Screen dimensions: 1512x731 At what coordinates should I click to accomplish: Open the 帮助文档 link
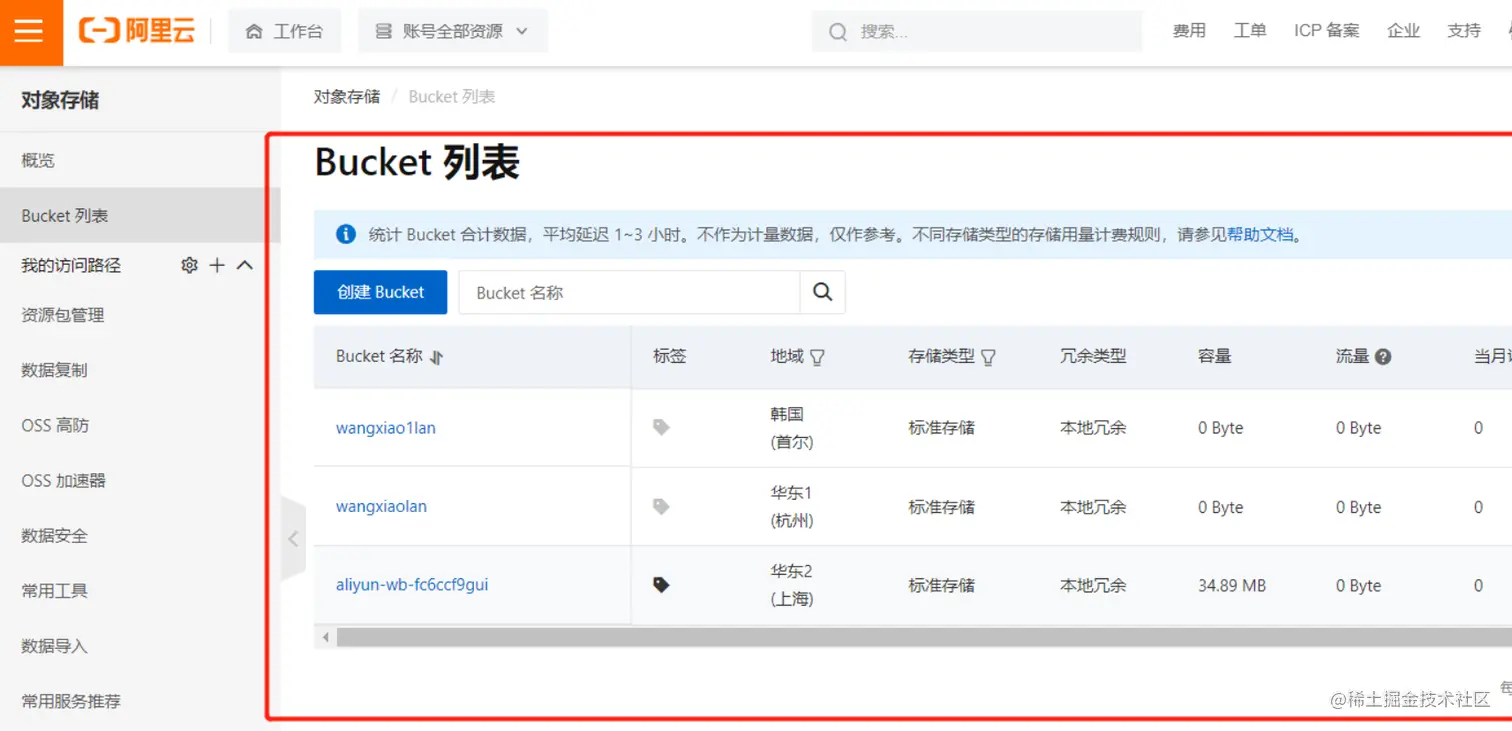[1260, 235]
